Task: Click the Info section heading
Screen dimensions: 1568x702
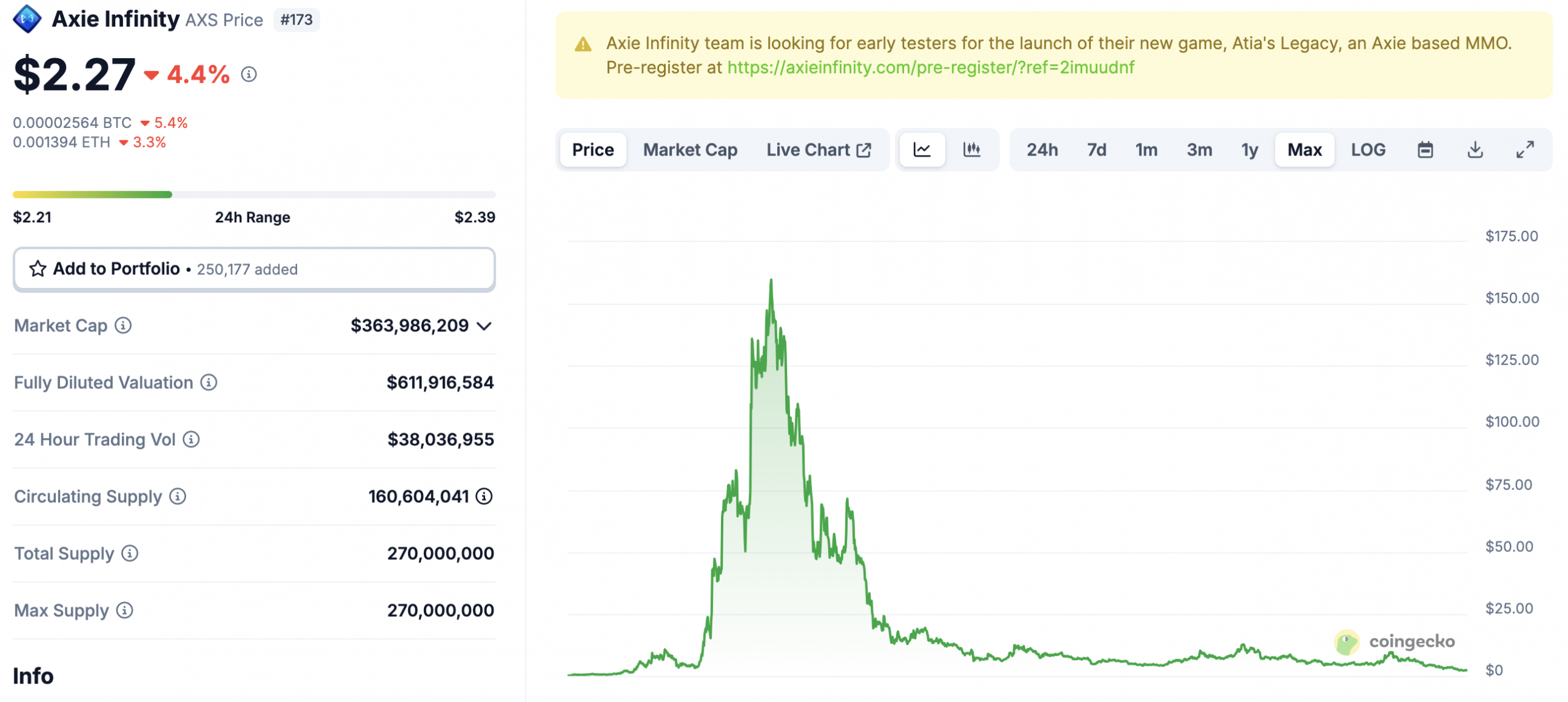Action: click(33, 676)
